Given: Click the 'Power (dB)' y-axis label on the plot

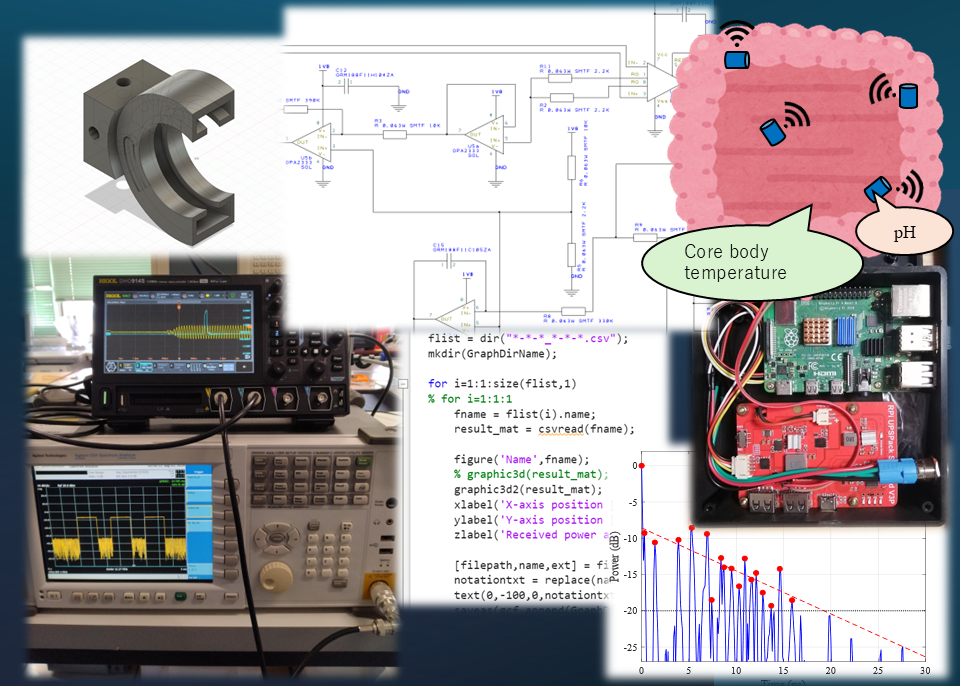Looking at the screenshot, I should click(616, 556).
